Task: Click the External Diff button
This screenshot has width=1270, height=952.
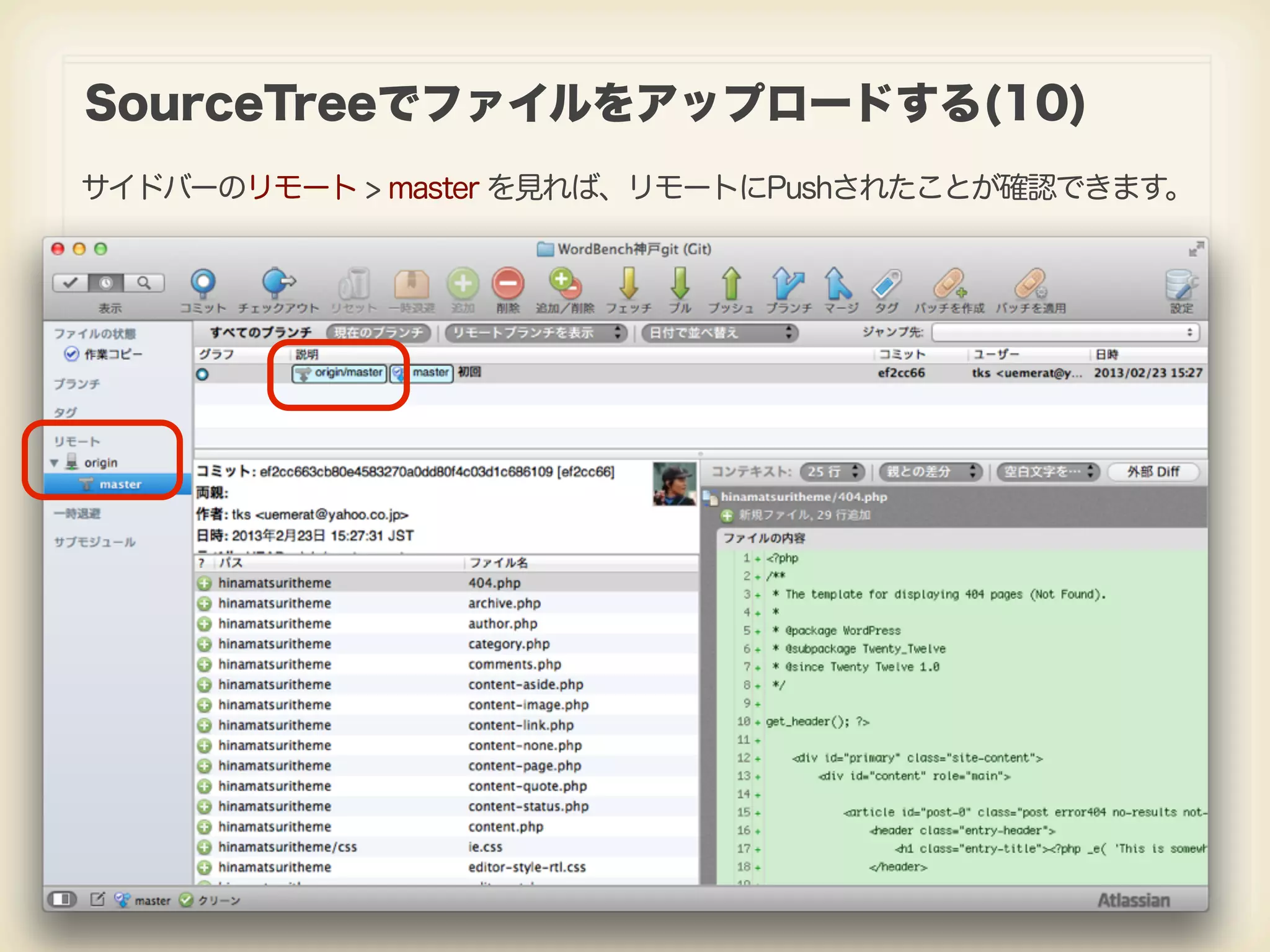Action: [1153, 472]
